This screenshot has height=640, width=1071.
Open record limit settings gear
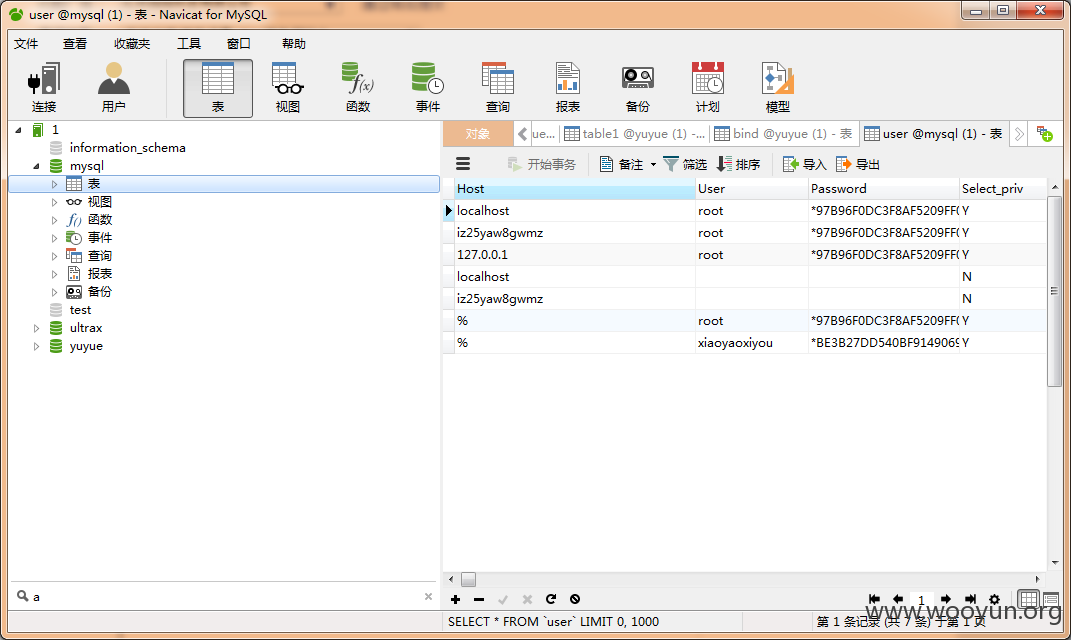pos(994,599)
